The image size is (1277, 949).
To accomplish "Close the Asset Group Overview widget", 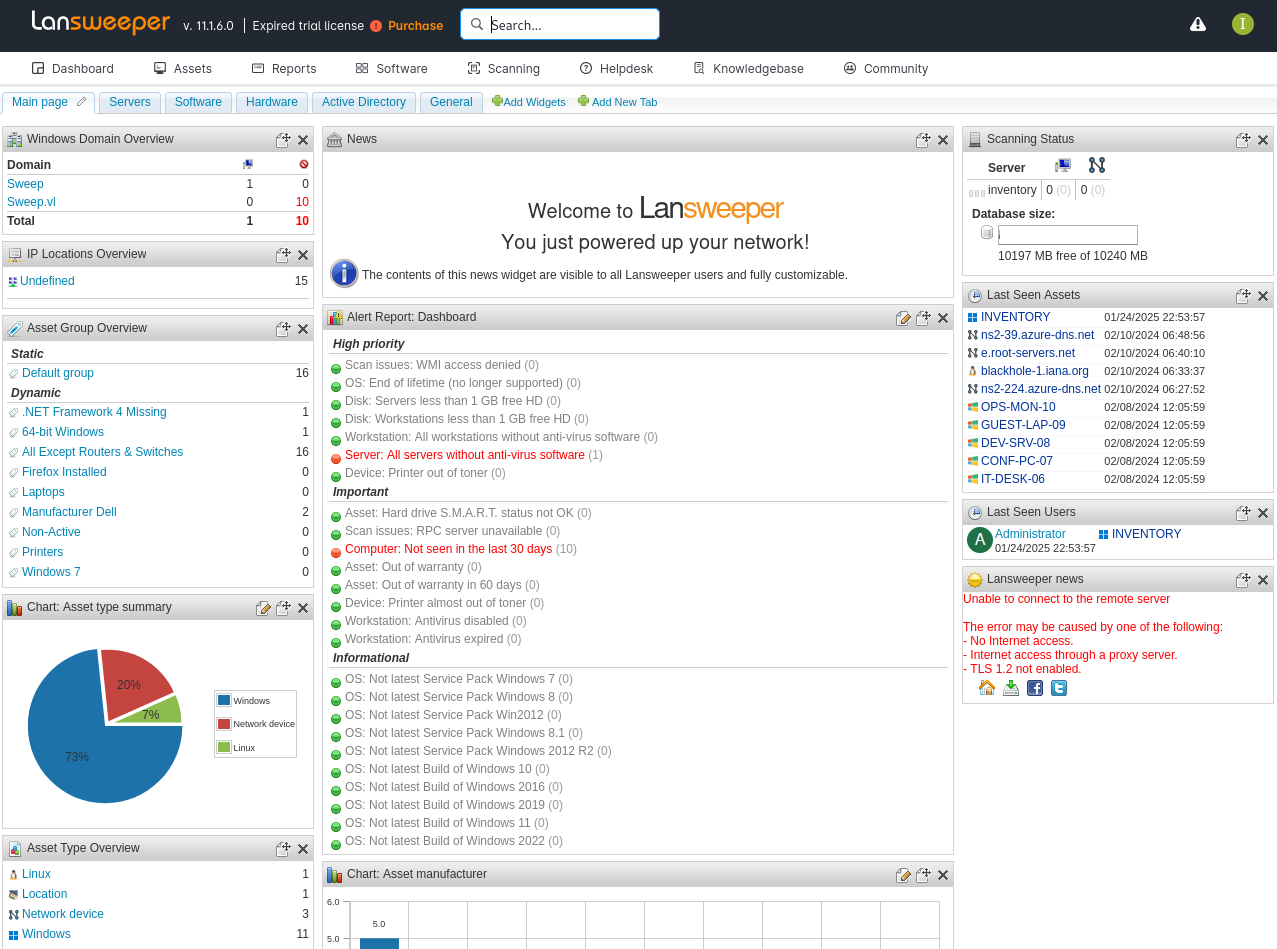I will [303, 329].
